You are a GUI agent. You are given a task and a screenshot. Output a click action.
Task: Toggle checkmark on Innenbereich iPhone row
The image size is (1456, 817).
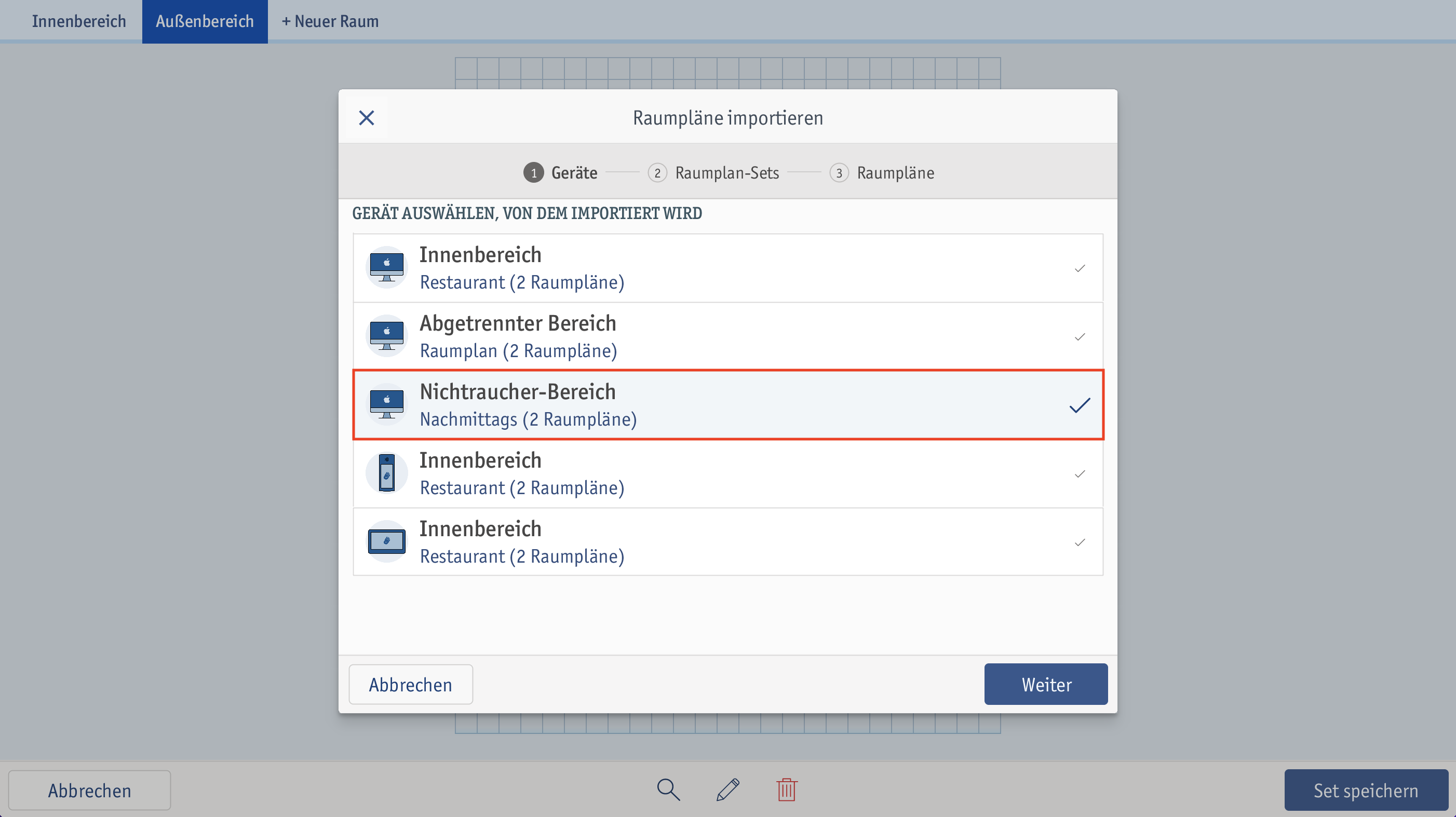(1080, 474)
